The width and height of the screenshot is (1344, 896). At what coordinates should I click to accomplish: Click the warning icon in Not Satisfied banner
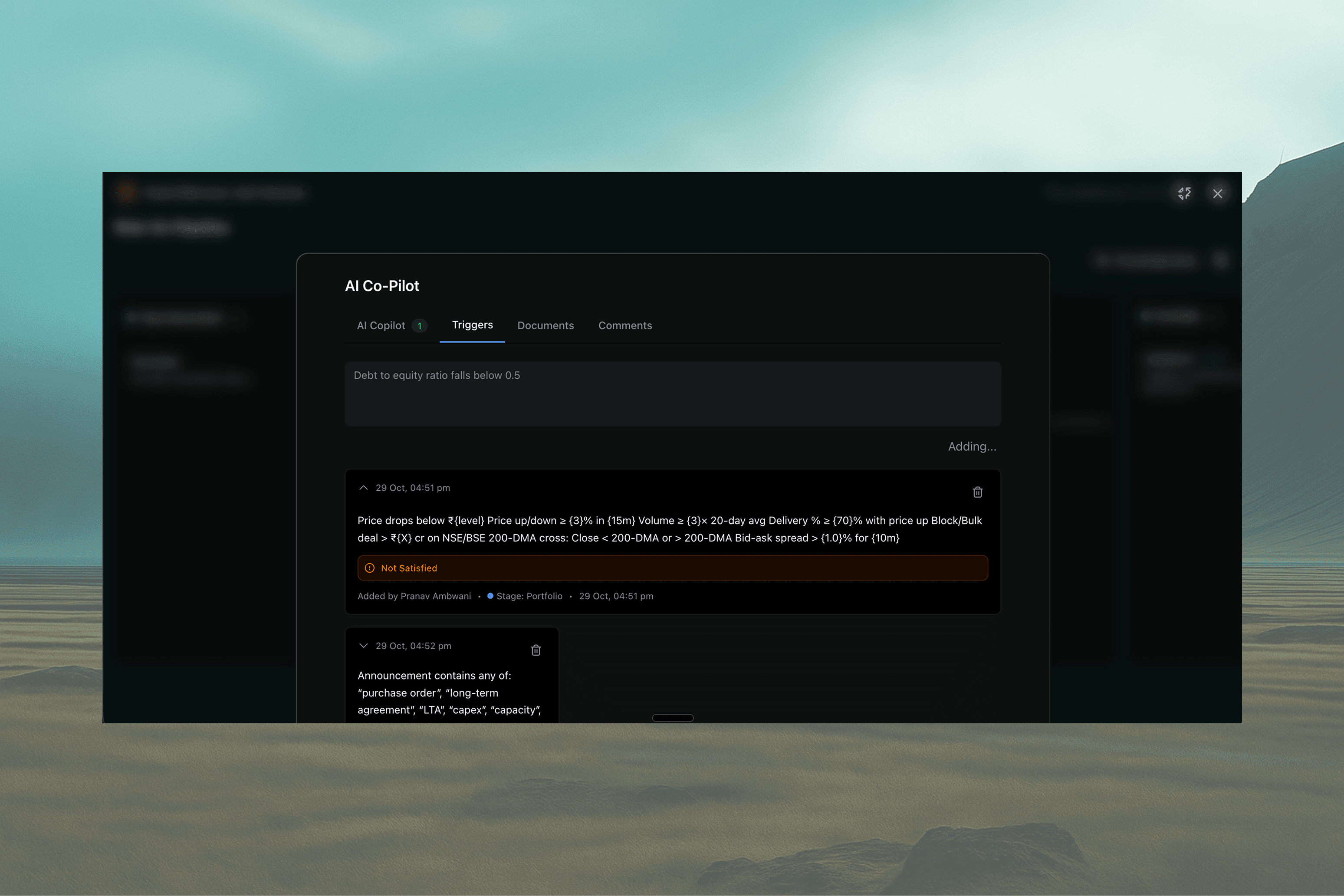pos(370,568)
